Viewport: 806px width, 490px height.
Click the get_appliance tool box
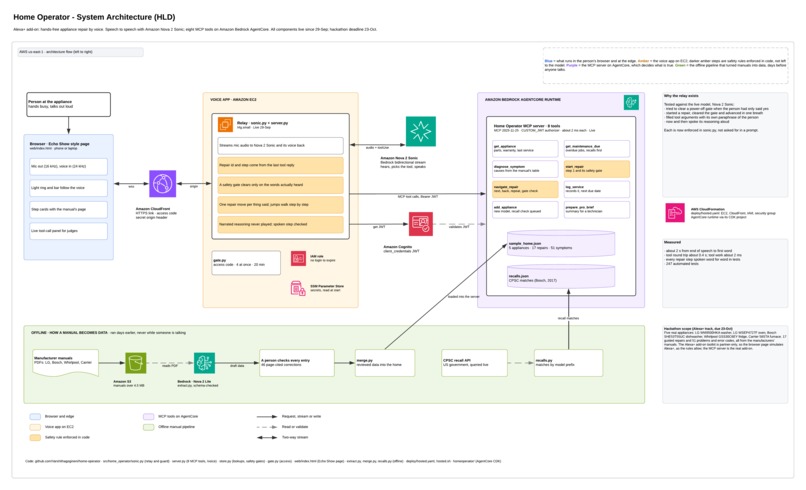(525, 149)
